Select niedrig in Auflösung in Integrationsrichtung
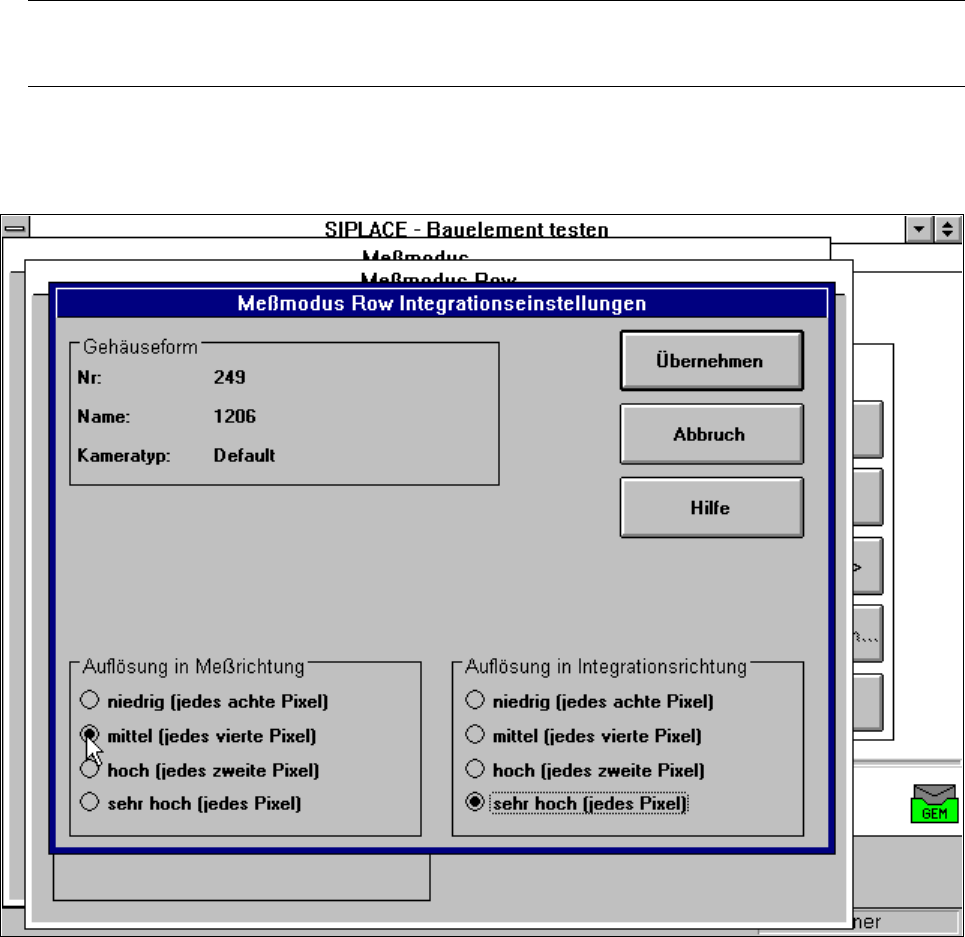Image resolution: width=965 pixels, height=937 pixels. pyautogui.click(x=590, y=701)
